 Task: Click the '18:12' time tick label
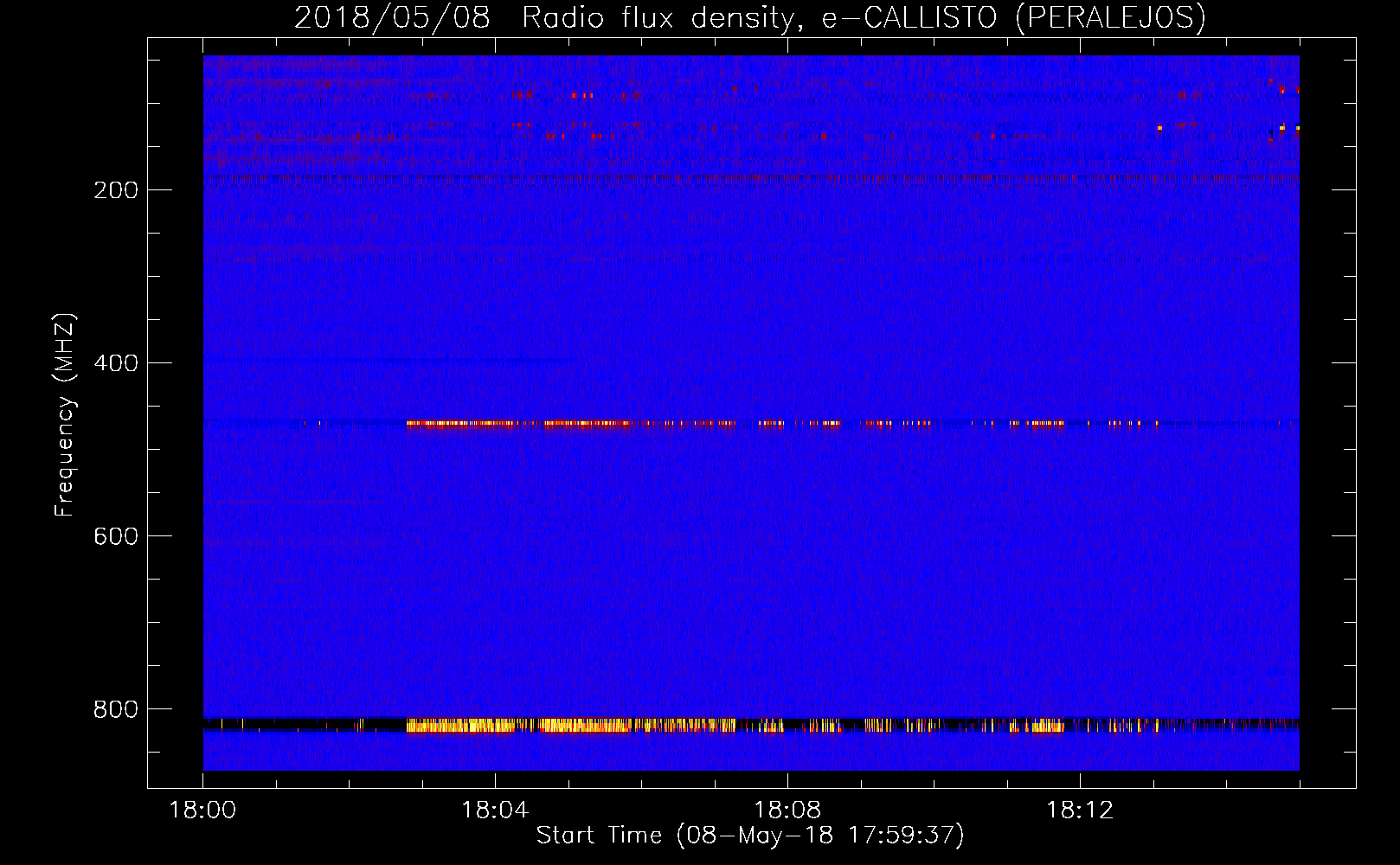[x=1080, y=811]
